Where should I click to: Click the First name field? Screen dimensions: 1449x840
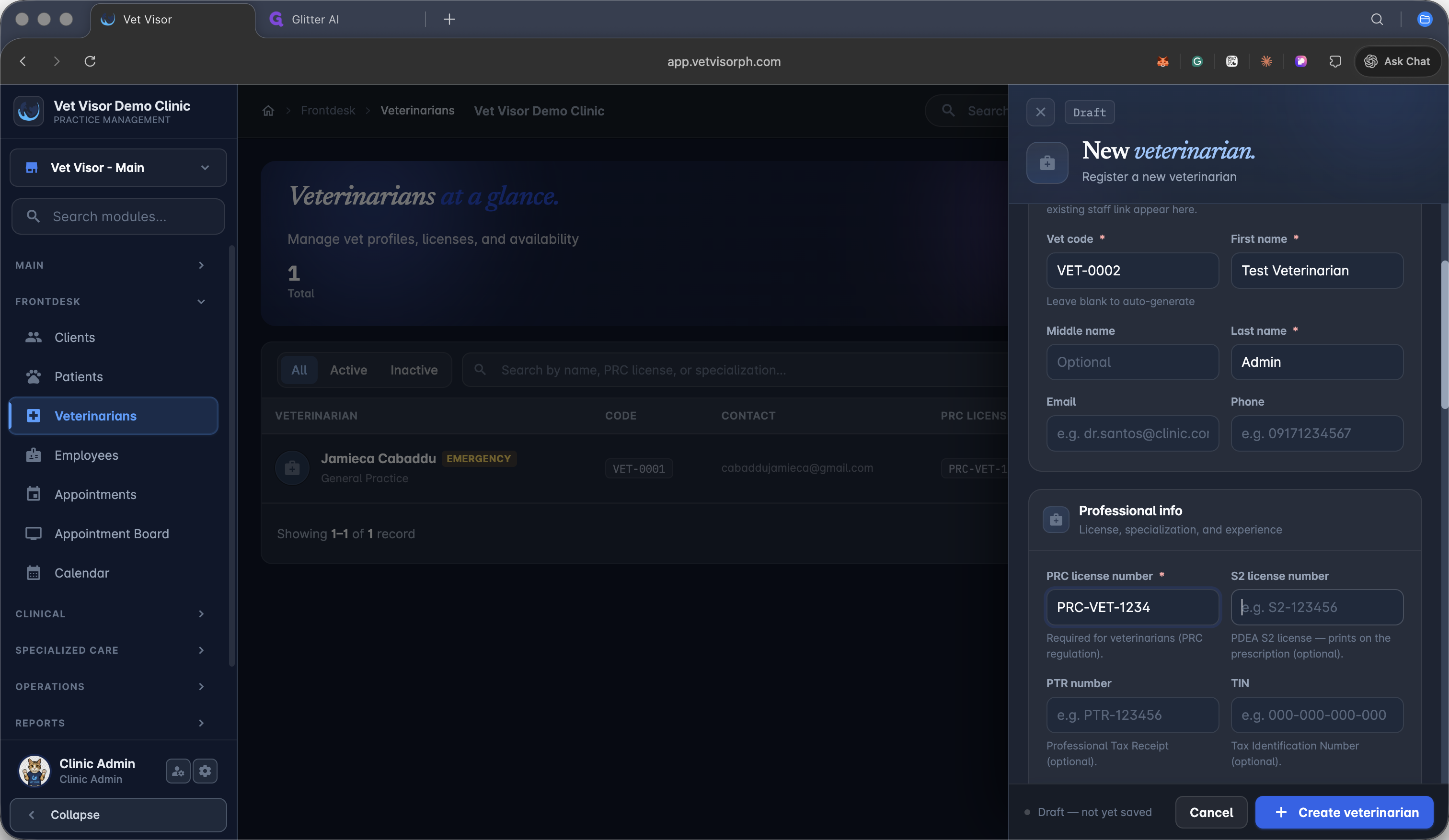tap(1317, 270)
